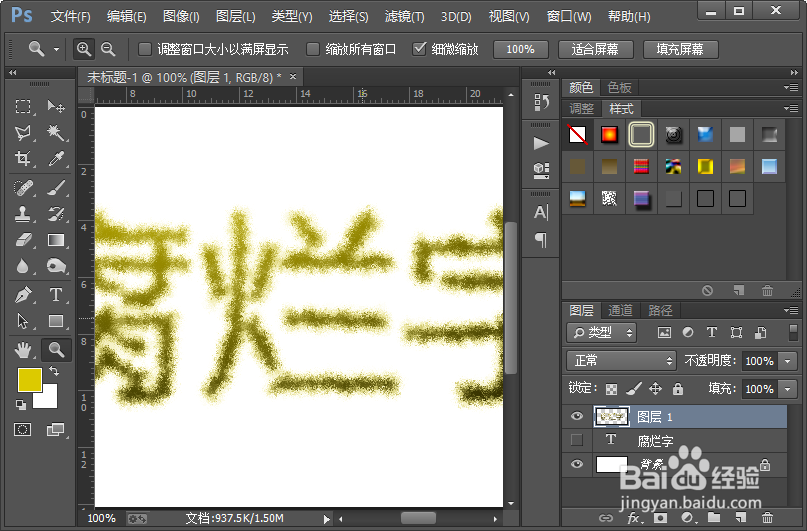Open the Paragraph panel icon

pyautogui.click(x=540, y=240)
